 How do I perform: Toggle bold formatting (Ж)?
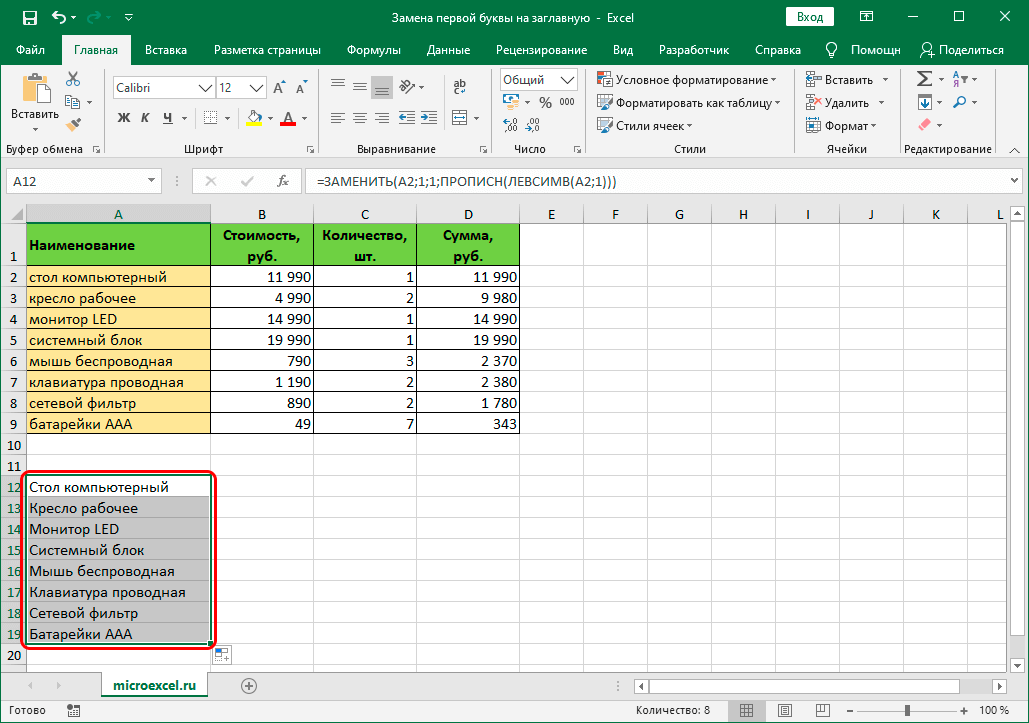(x=124, y=118)
